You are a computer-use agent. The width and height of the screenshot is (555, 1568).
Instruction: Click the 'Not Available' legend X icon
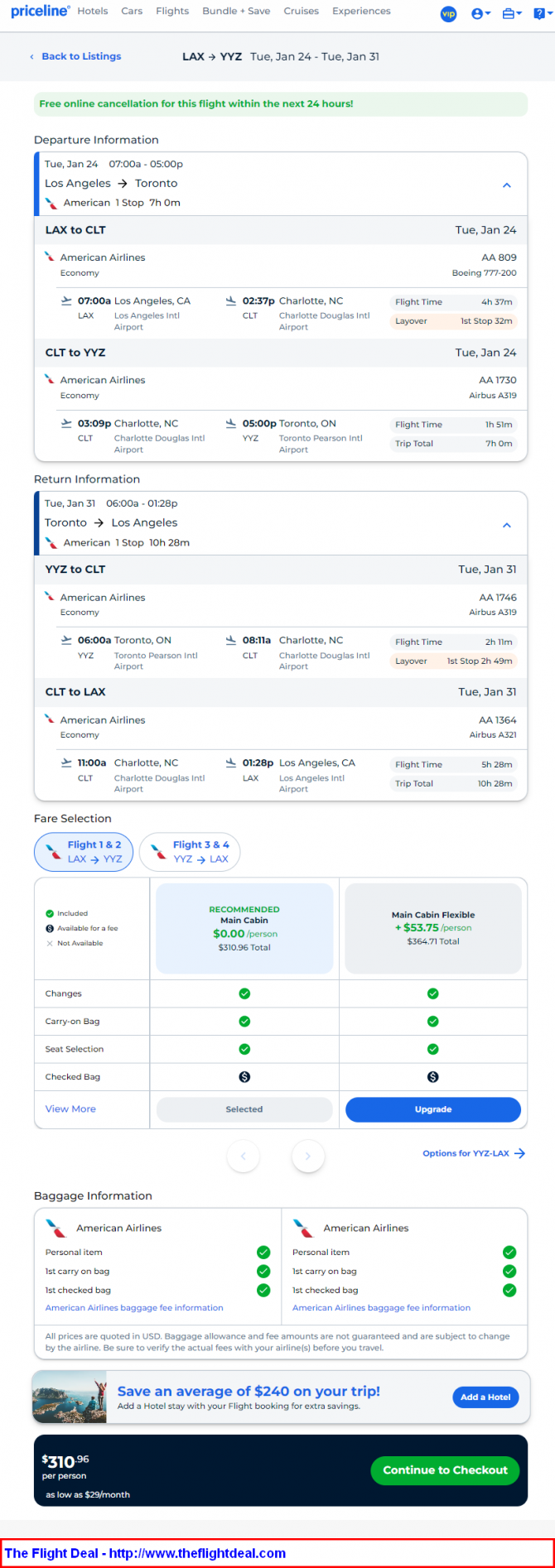(x=50, y=943)
